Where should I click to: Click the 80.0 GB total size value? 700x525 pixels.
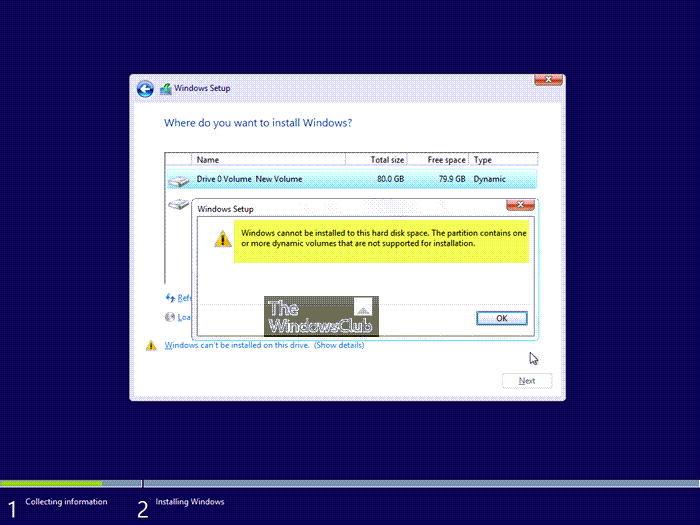[x=390, y=179]
